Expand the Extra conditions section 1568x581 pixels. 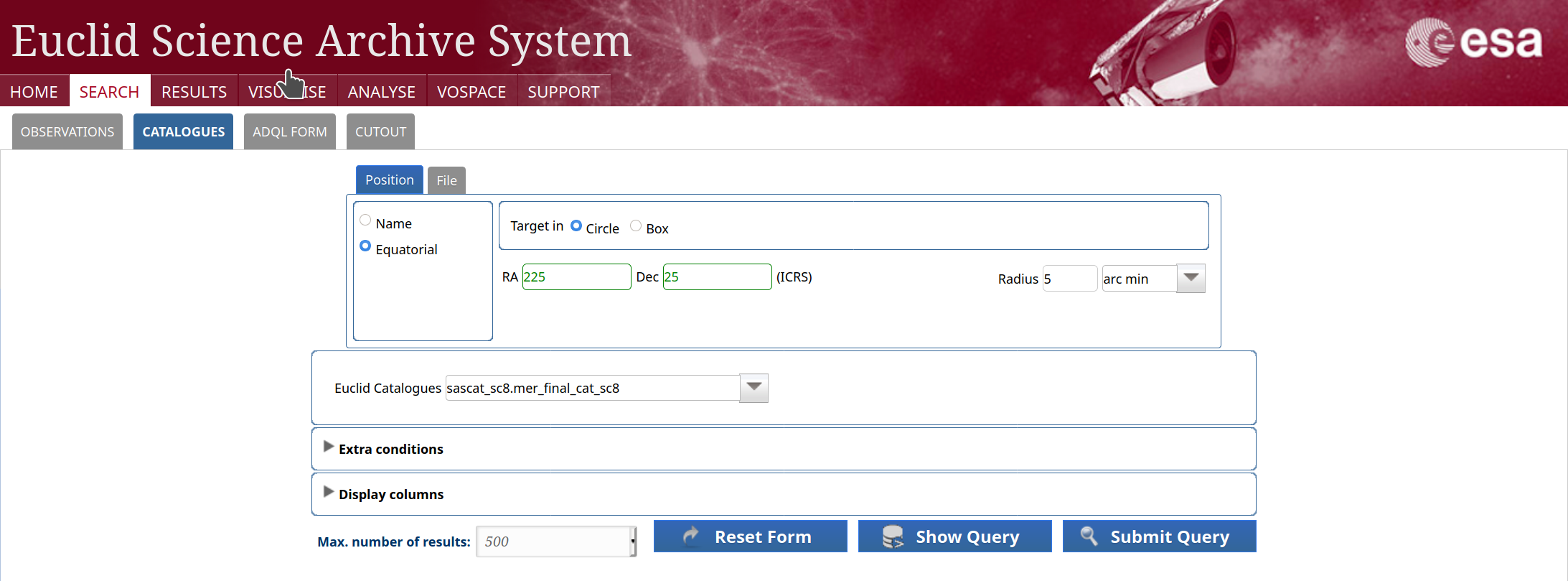[329, 447]
